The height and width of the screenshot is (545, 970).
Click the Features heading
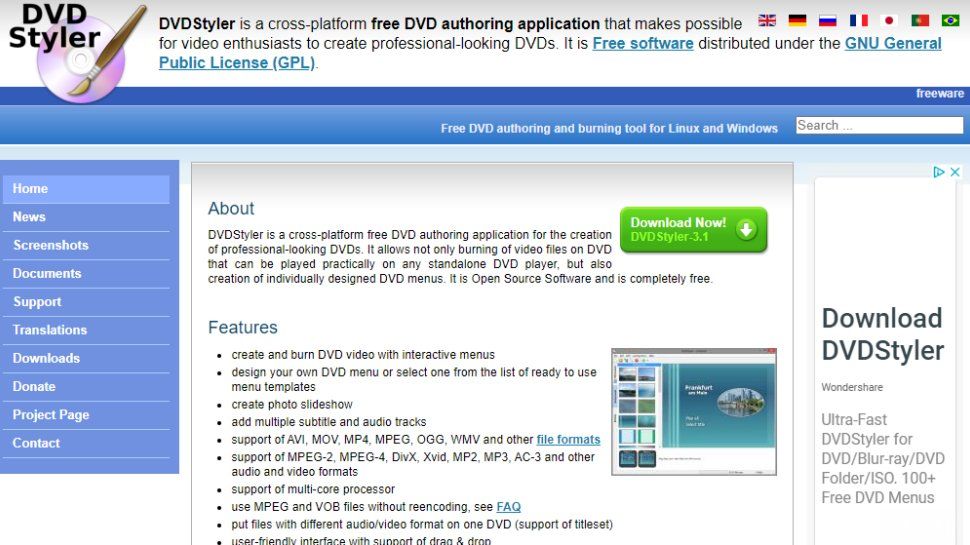pos(242,327)
